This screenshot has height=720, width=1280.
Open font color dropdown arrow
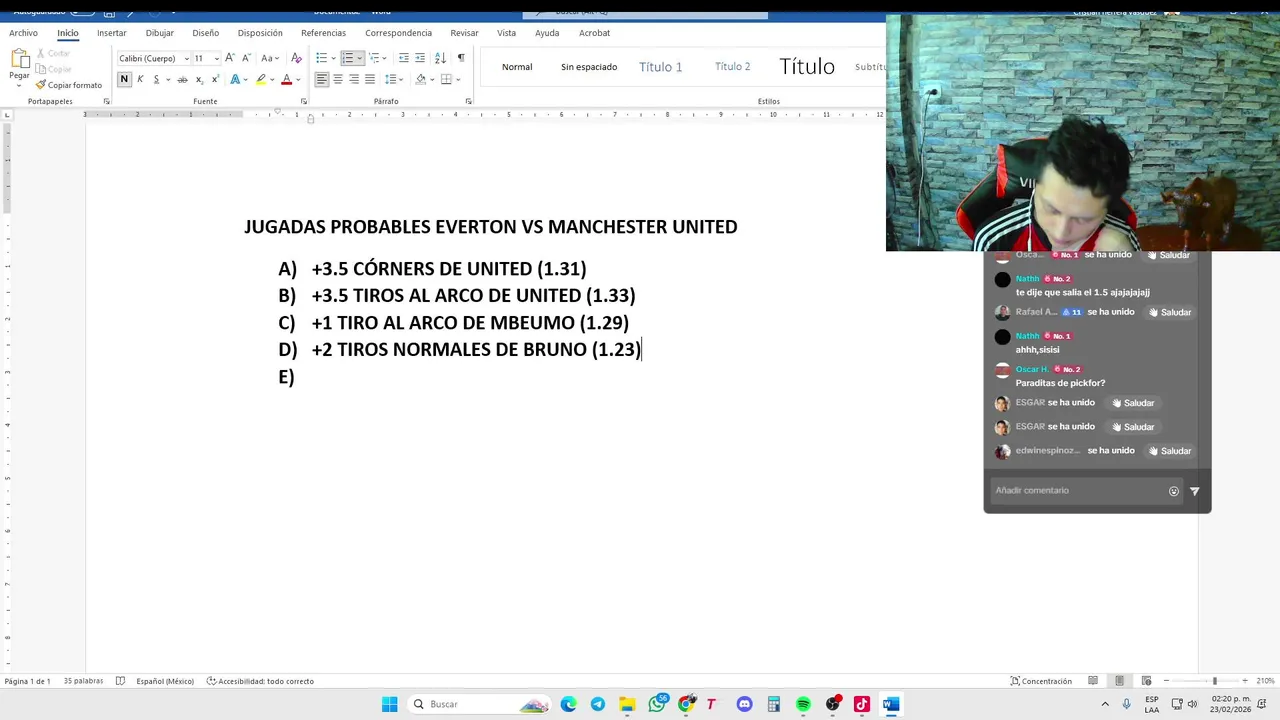point(298,79)
